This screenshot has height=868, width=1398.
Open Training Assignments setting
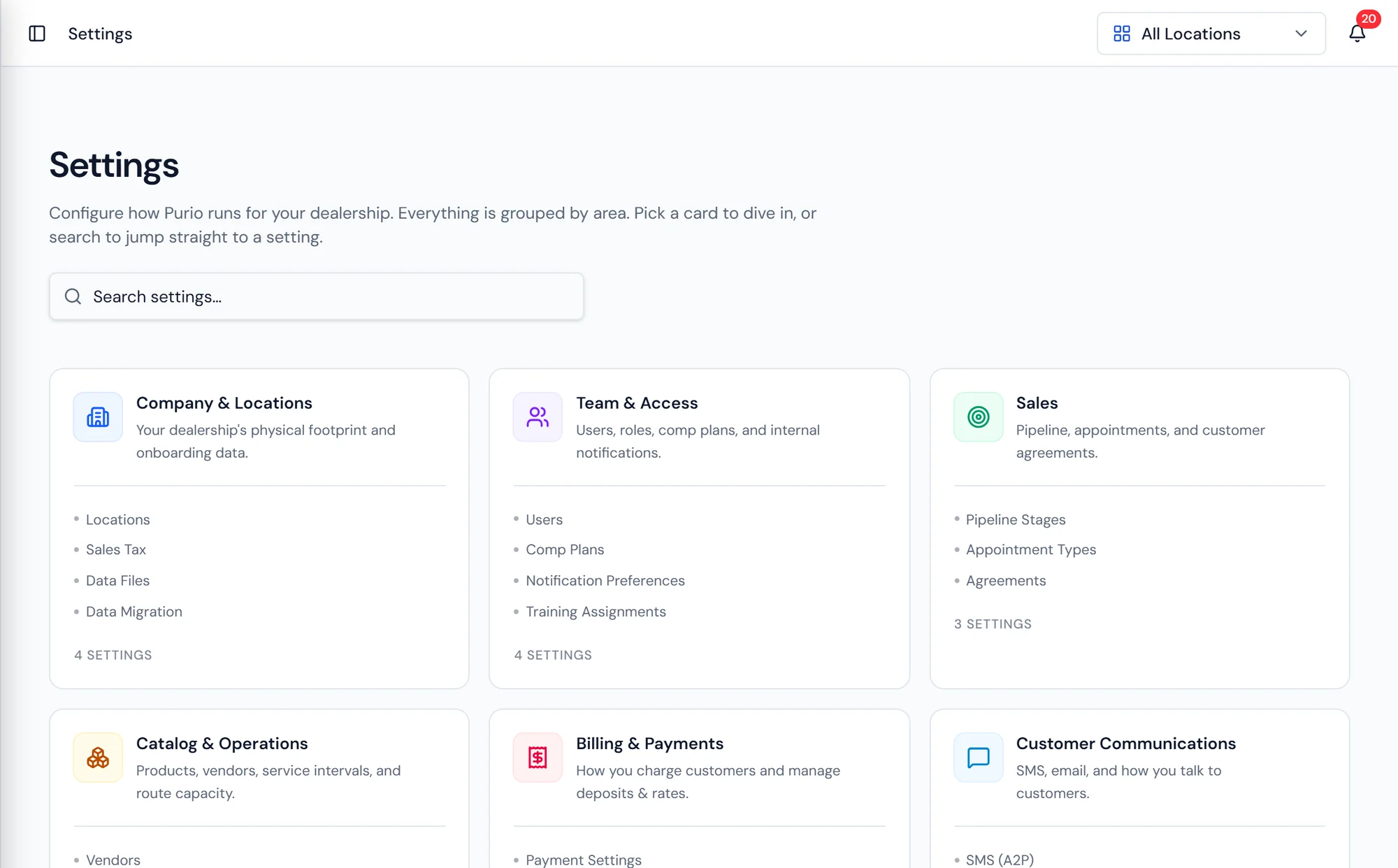596,612
